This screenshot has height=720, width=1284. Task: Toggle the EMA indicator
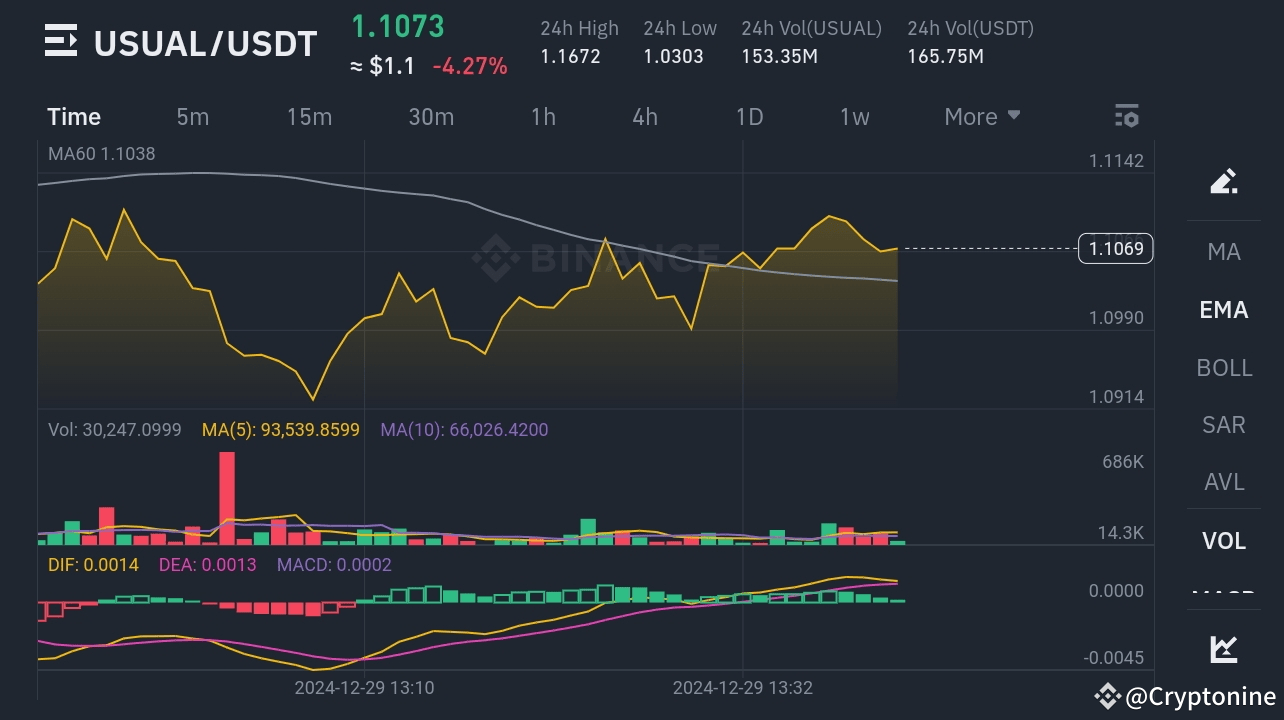point(1224,310)
